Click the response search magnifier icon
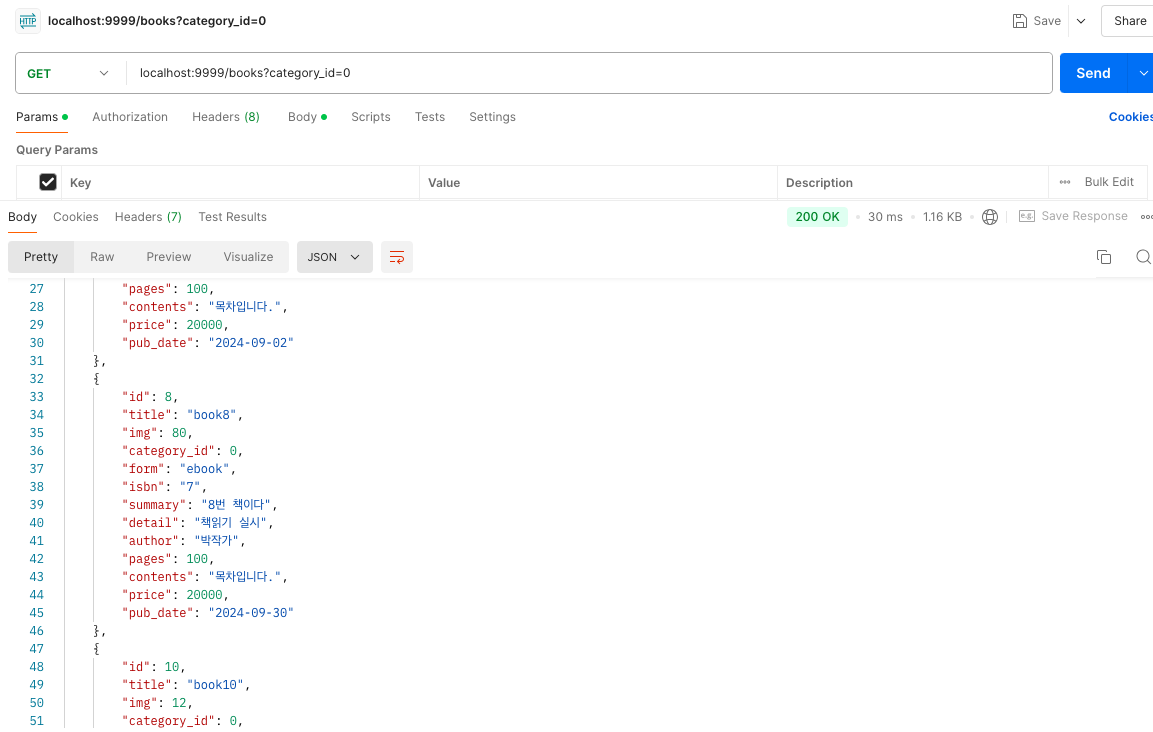This screenshot has width=1153, height=732. tap(1143, 257)
